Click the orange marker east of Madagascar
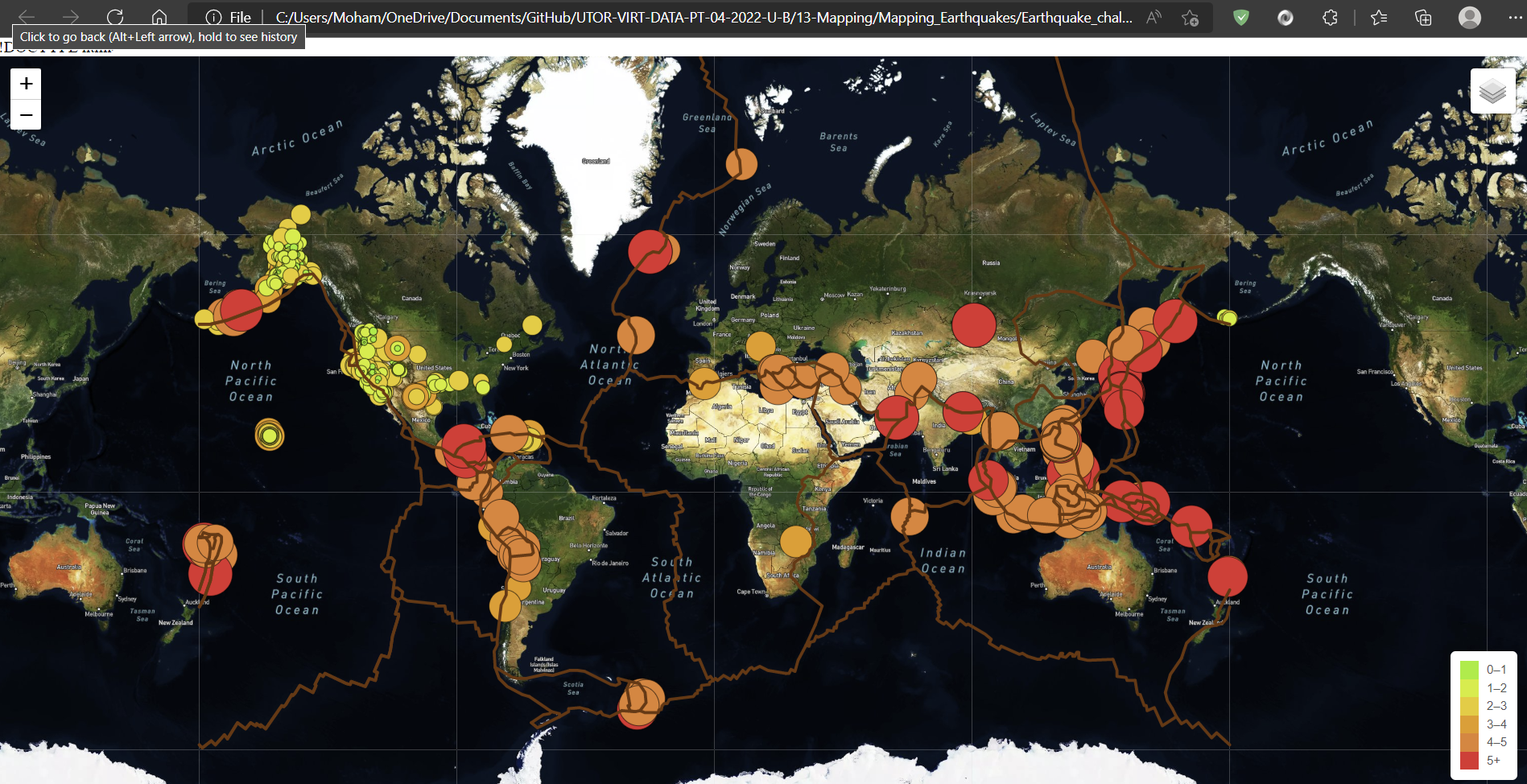 [x=909, y=516]
